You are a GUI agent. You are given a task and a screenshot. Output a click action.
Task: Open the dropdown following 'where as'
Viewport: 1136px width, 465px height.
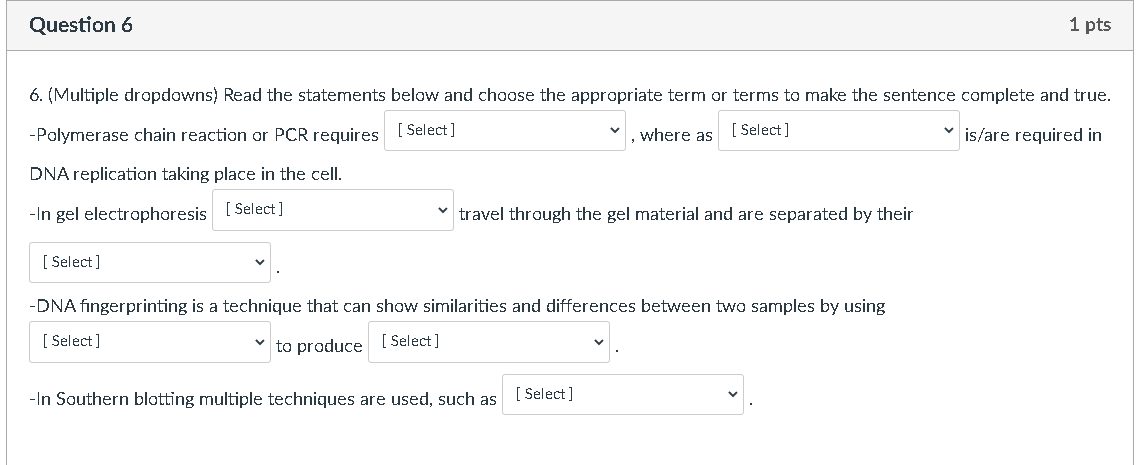point(838,131)
